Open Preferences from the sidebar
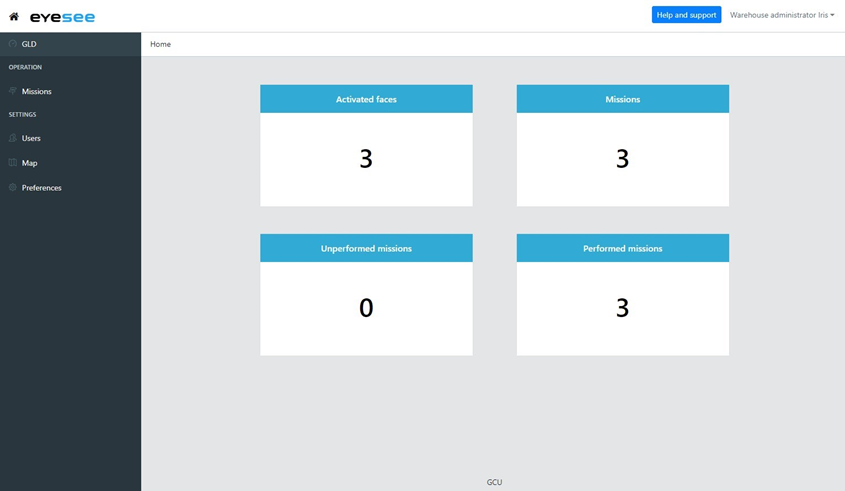845x491 pixels. [x=42, y=188]
